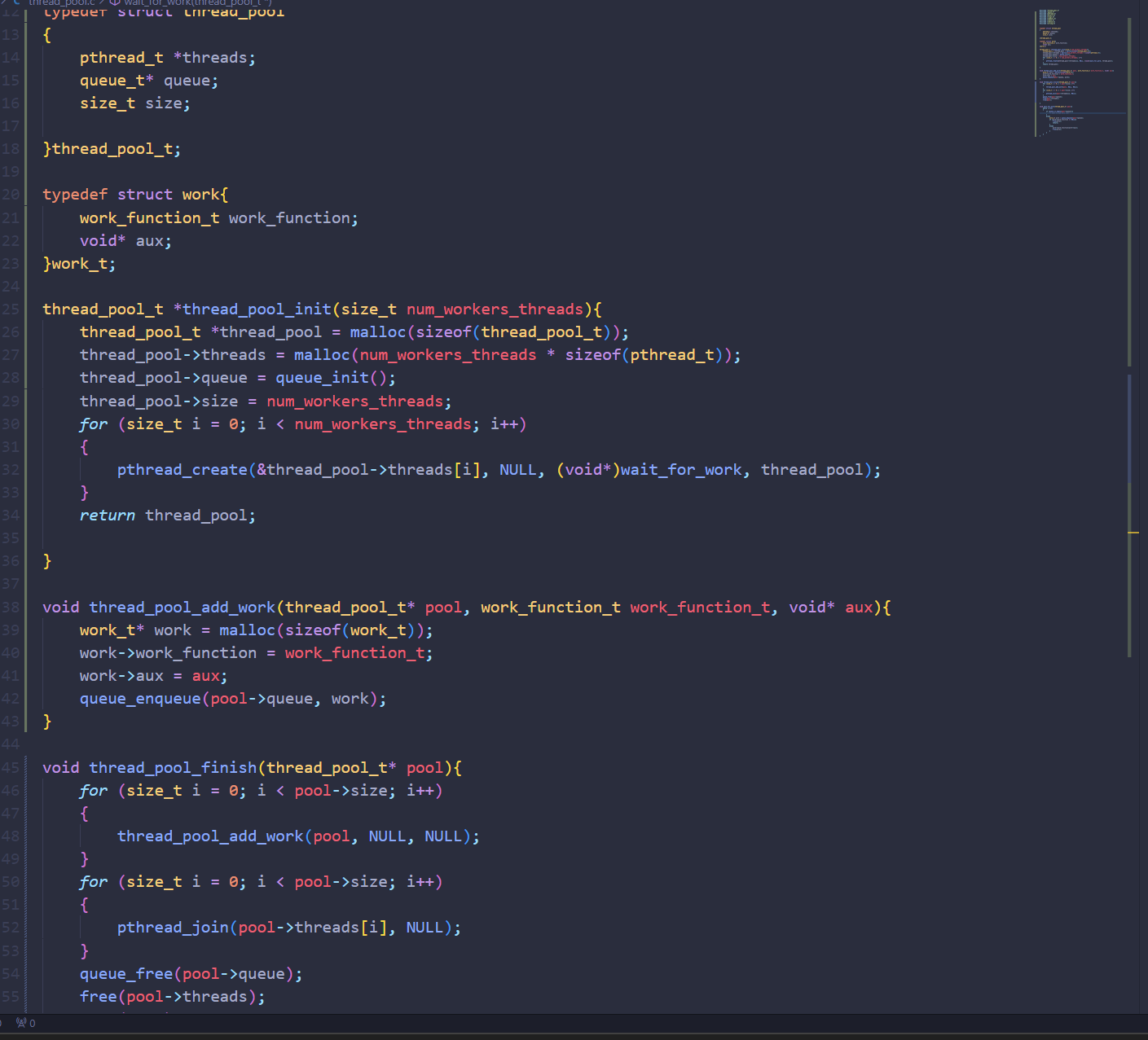Click the 'return thread_pool;' statement

(167, 516)
